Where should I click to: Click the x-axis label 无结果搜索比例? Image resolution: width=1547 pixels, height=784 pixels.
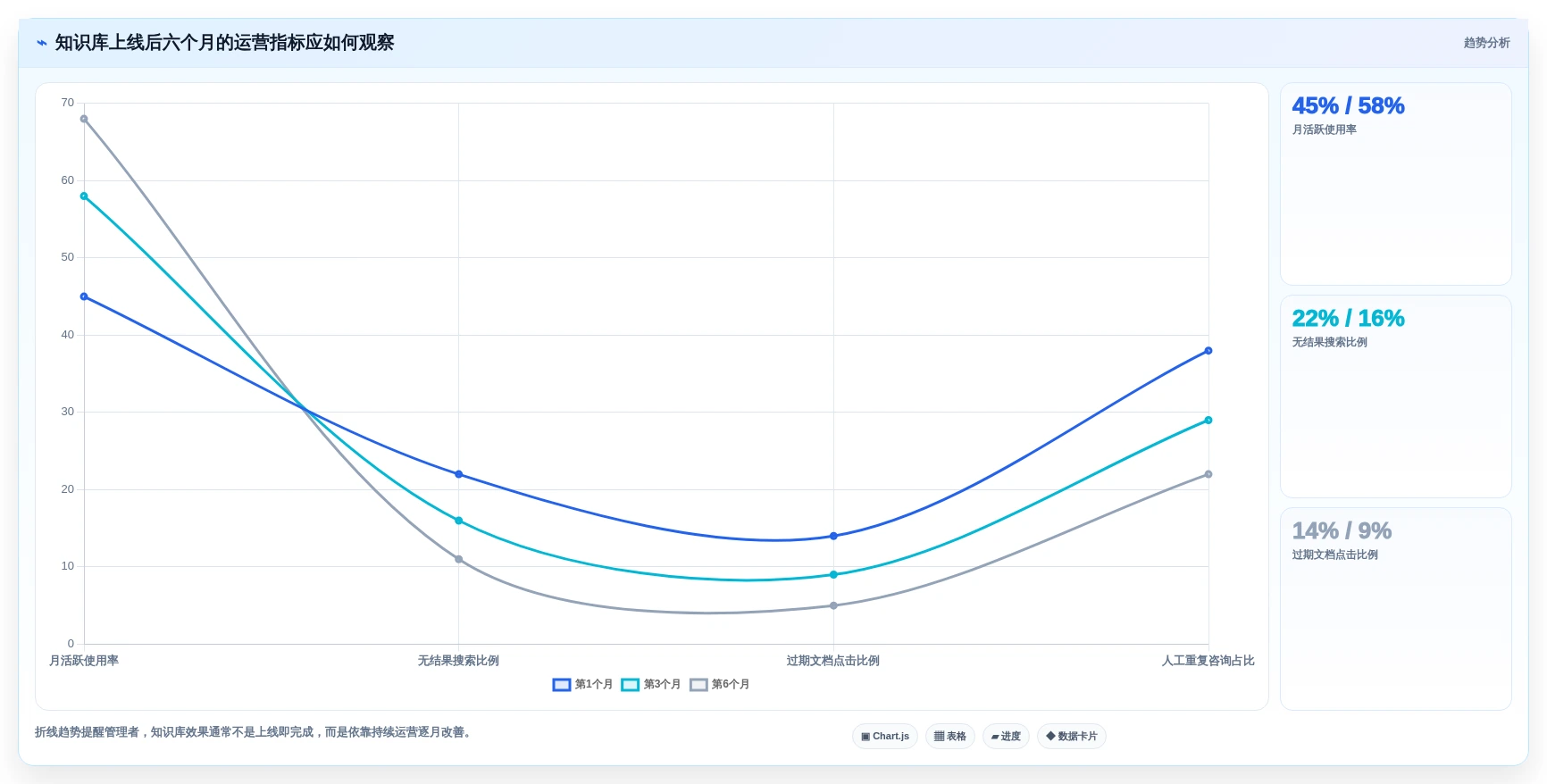pos(458,661)
